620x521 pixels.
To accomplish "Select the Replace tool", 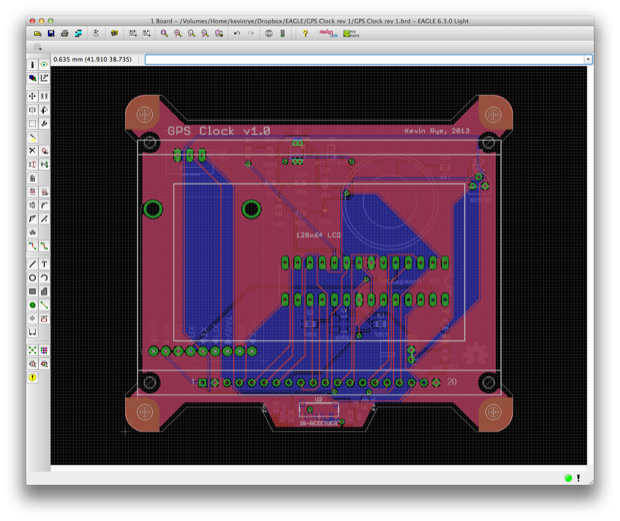I will [44, 164].
